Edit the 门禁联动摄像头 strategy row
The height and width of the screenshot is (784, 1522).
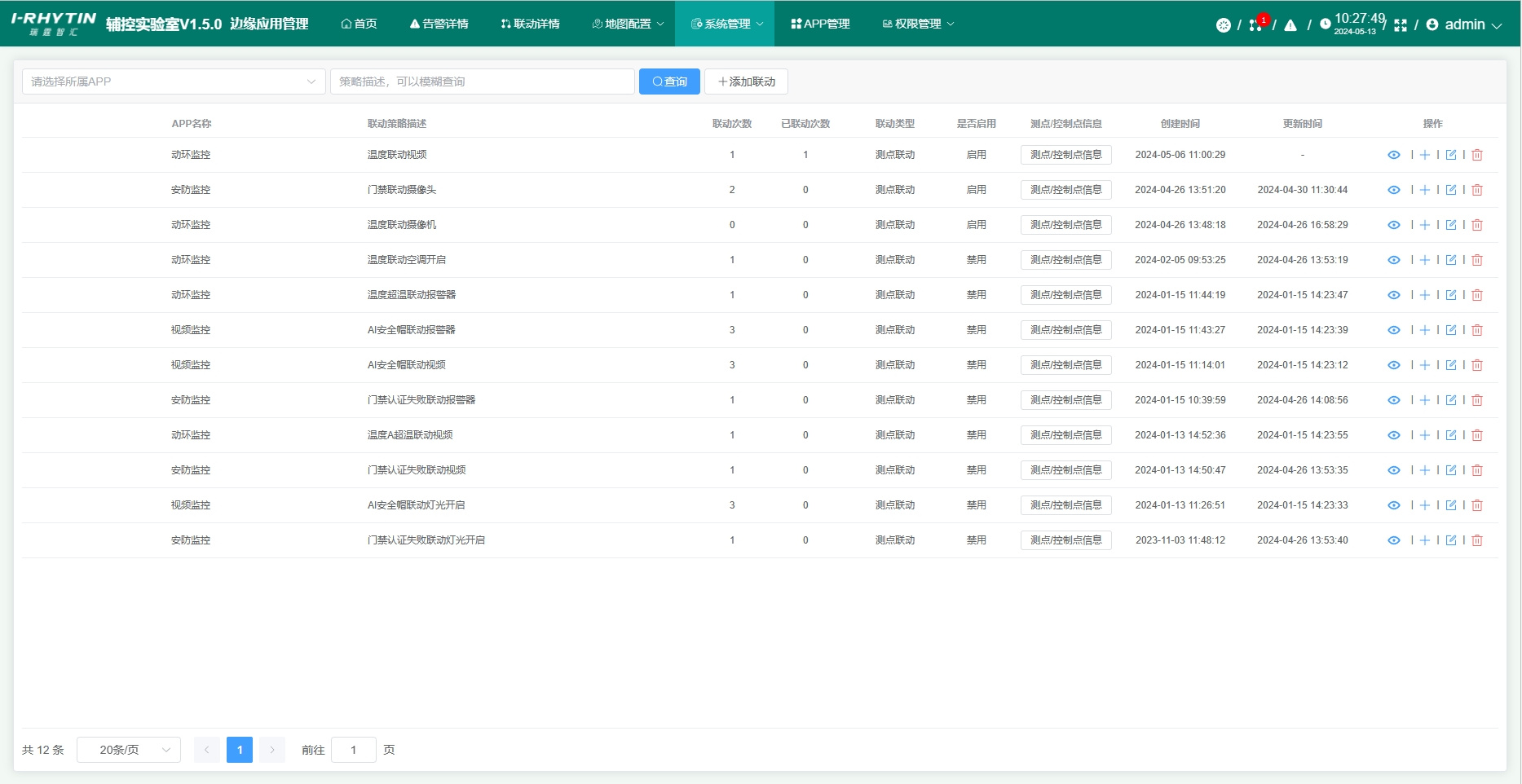click(1451, 190)
